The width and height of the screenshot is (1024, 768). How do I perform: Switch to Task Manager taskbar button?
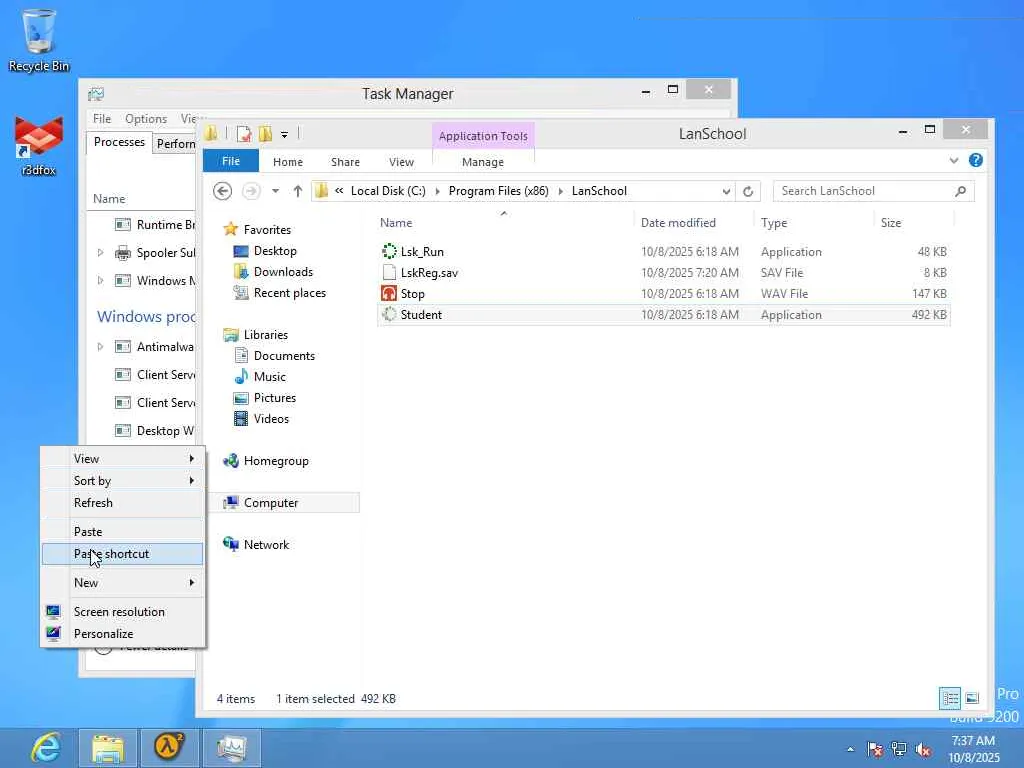[231, 748]
